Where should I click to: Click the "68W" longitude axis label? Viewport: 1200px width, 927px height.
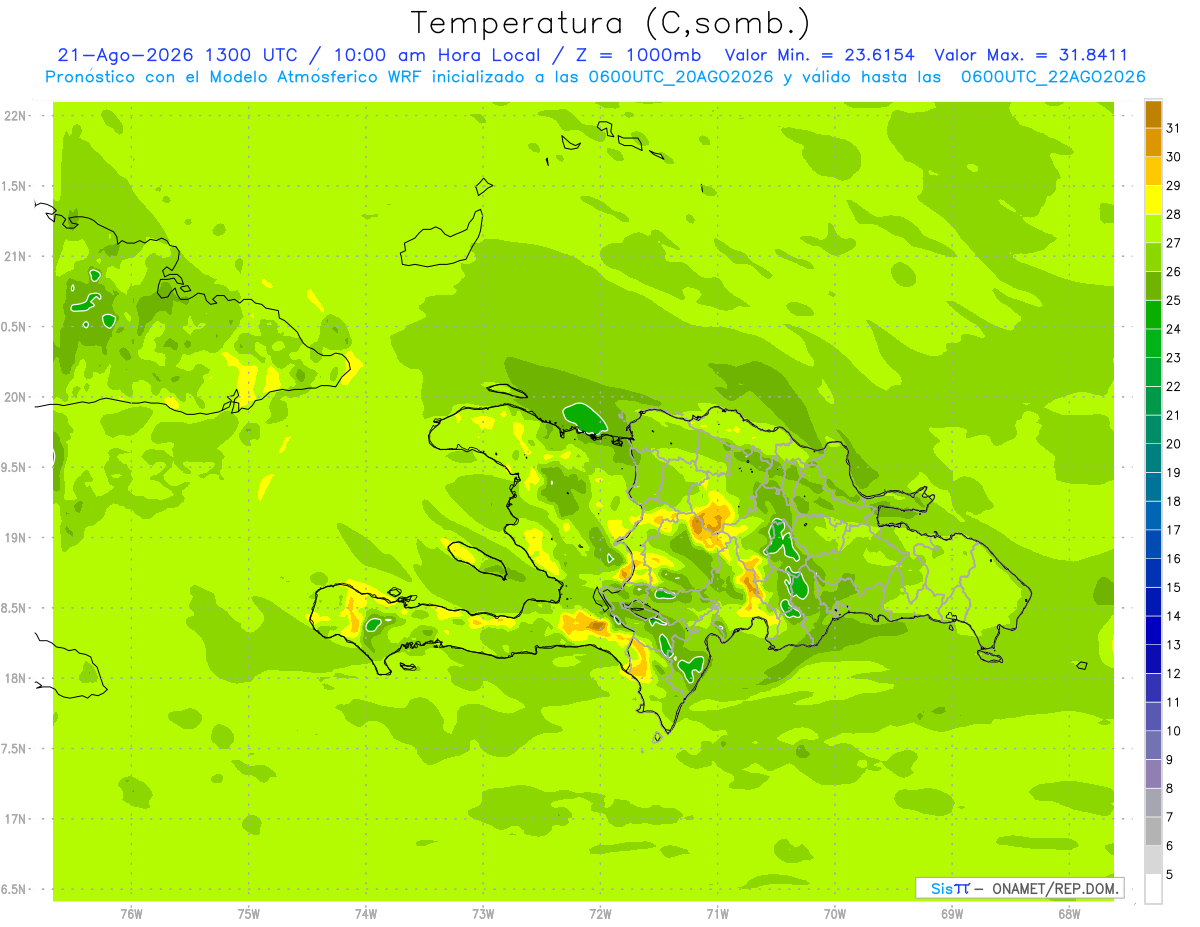coord(1069,914)
